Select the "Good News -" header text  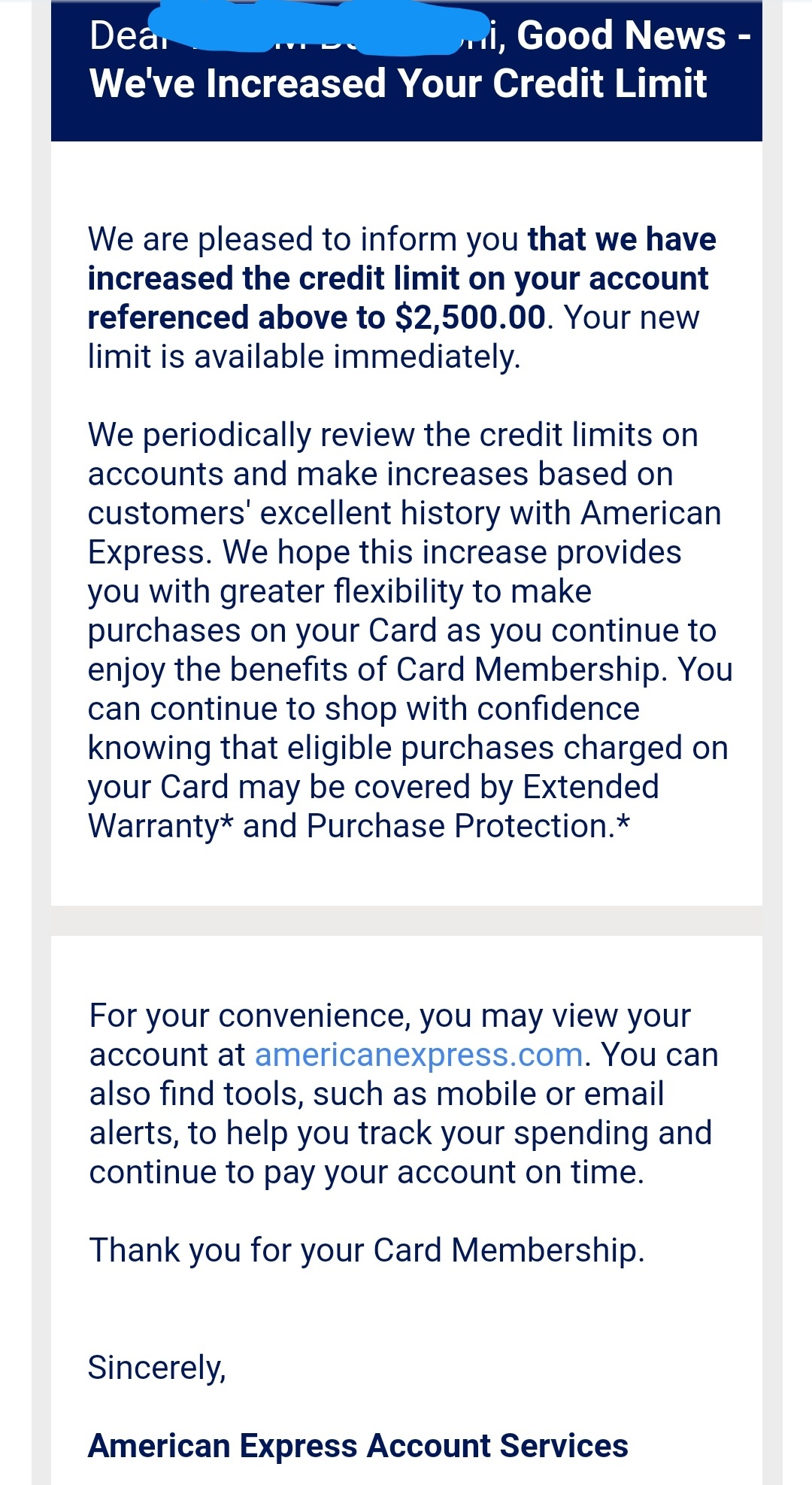tap(634, 35)
